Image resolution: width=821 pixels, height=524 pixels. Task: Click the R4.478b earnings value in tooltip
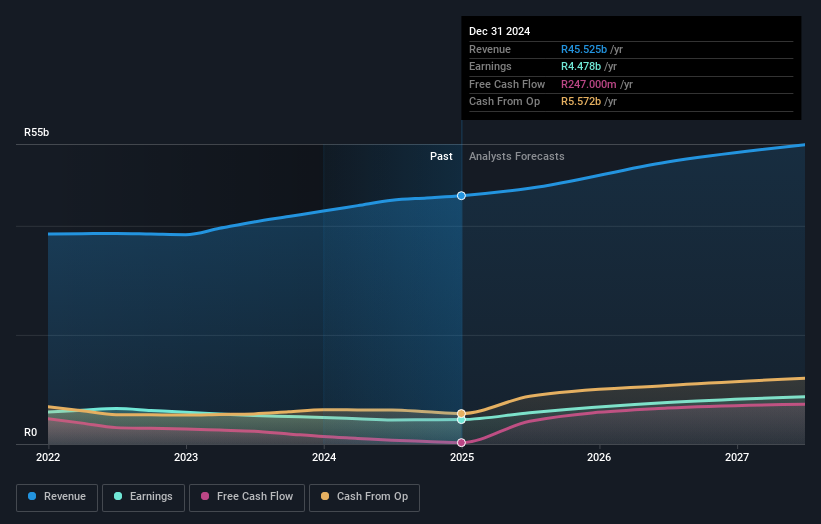coord(581,66)
